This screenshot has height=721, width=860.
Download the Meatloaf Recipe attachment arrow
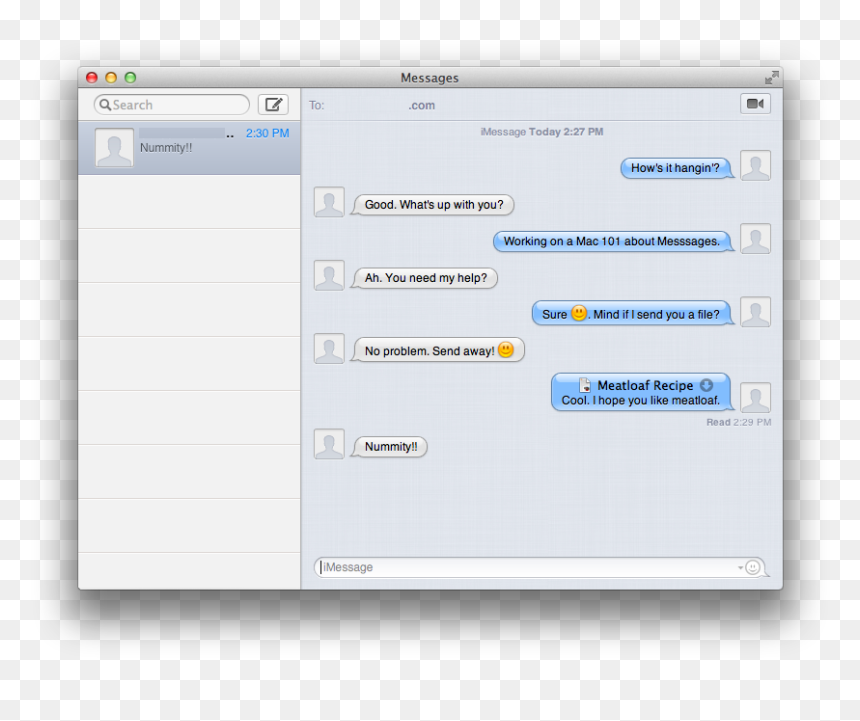point(706,385)
